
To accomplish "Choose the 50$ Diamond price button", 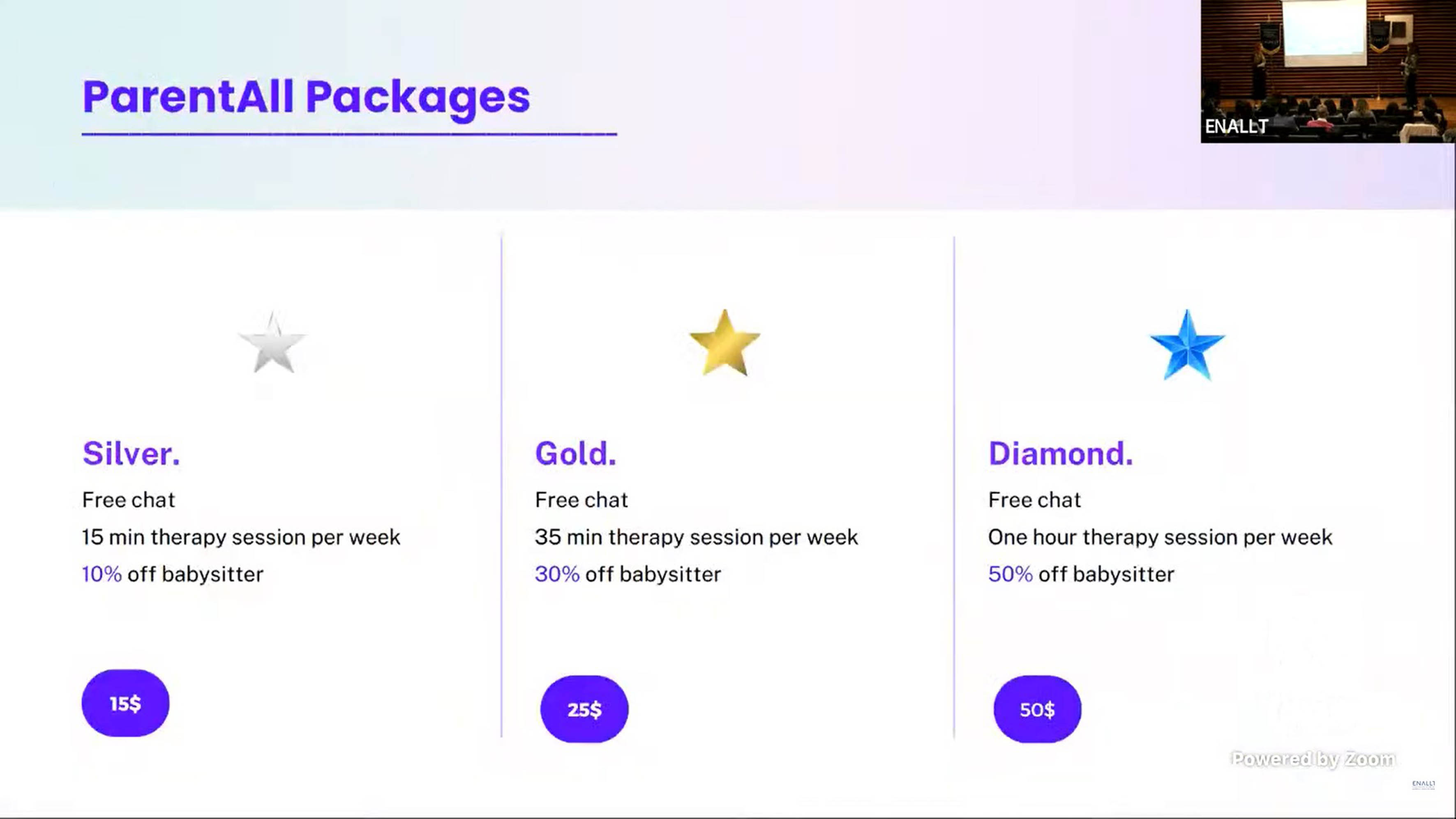I will click(1037, 709).
